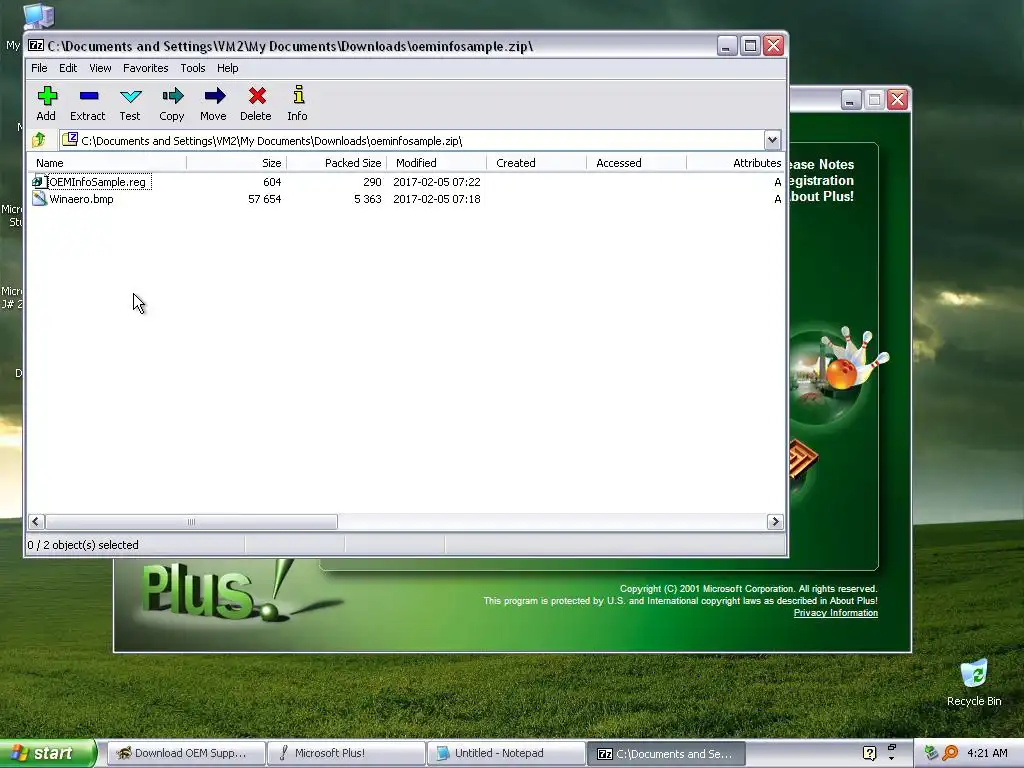Screen dimensions: 1024x768
Task: Click the help question mark tray icon
Action: coord(869,753)
